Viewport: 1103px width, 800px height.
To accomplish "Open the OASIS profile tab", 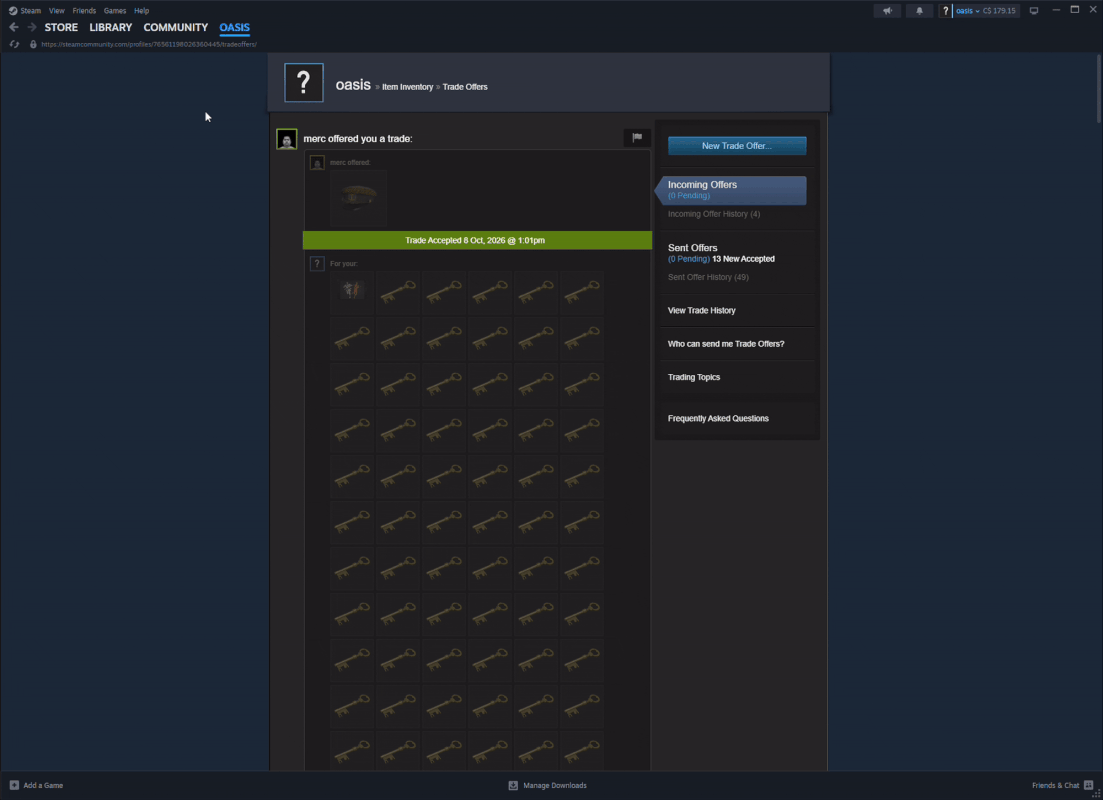I will [x=234, y=27].
